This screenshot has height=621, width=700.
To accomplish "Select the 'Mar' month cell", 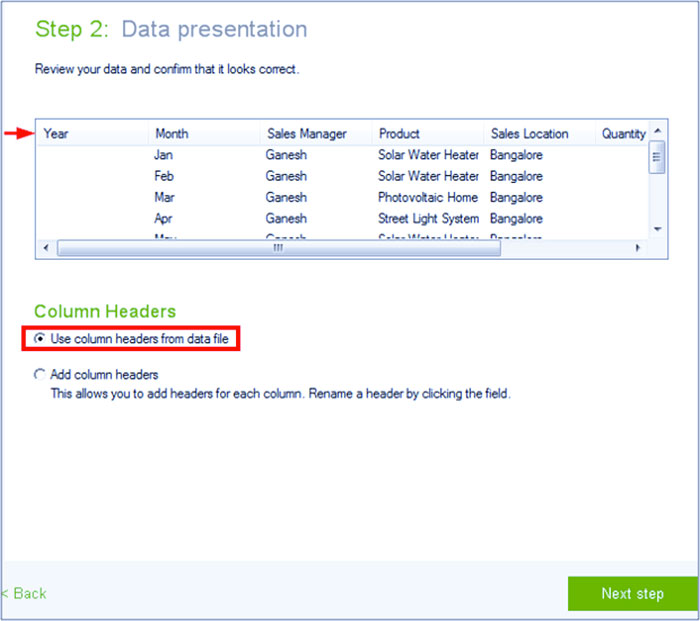I will click(164, 197).
